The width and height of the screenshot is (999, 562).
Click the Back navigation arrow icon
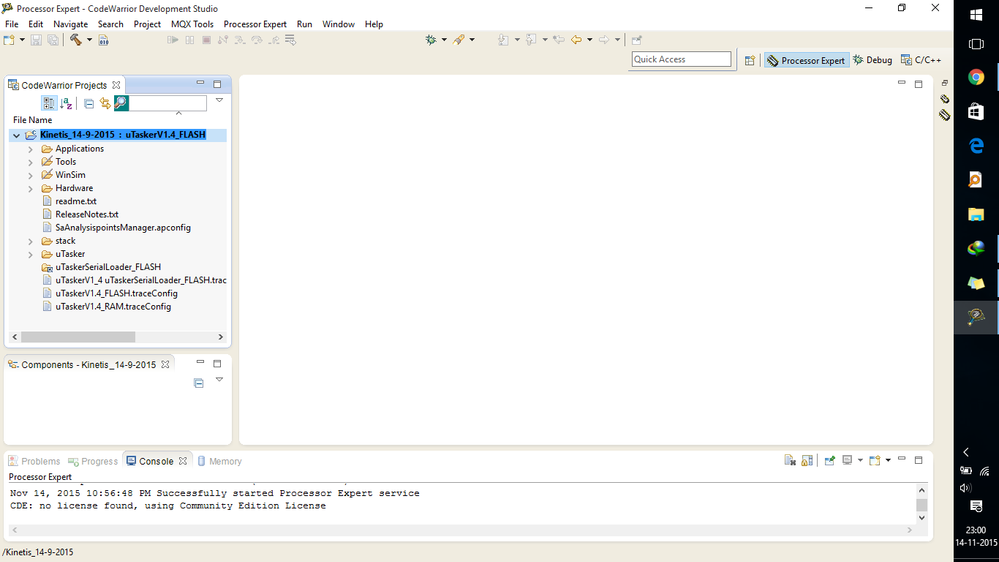pyautogui.click(x=577, y=40)
